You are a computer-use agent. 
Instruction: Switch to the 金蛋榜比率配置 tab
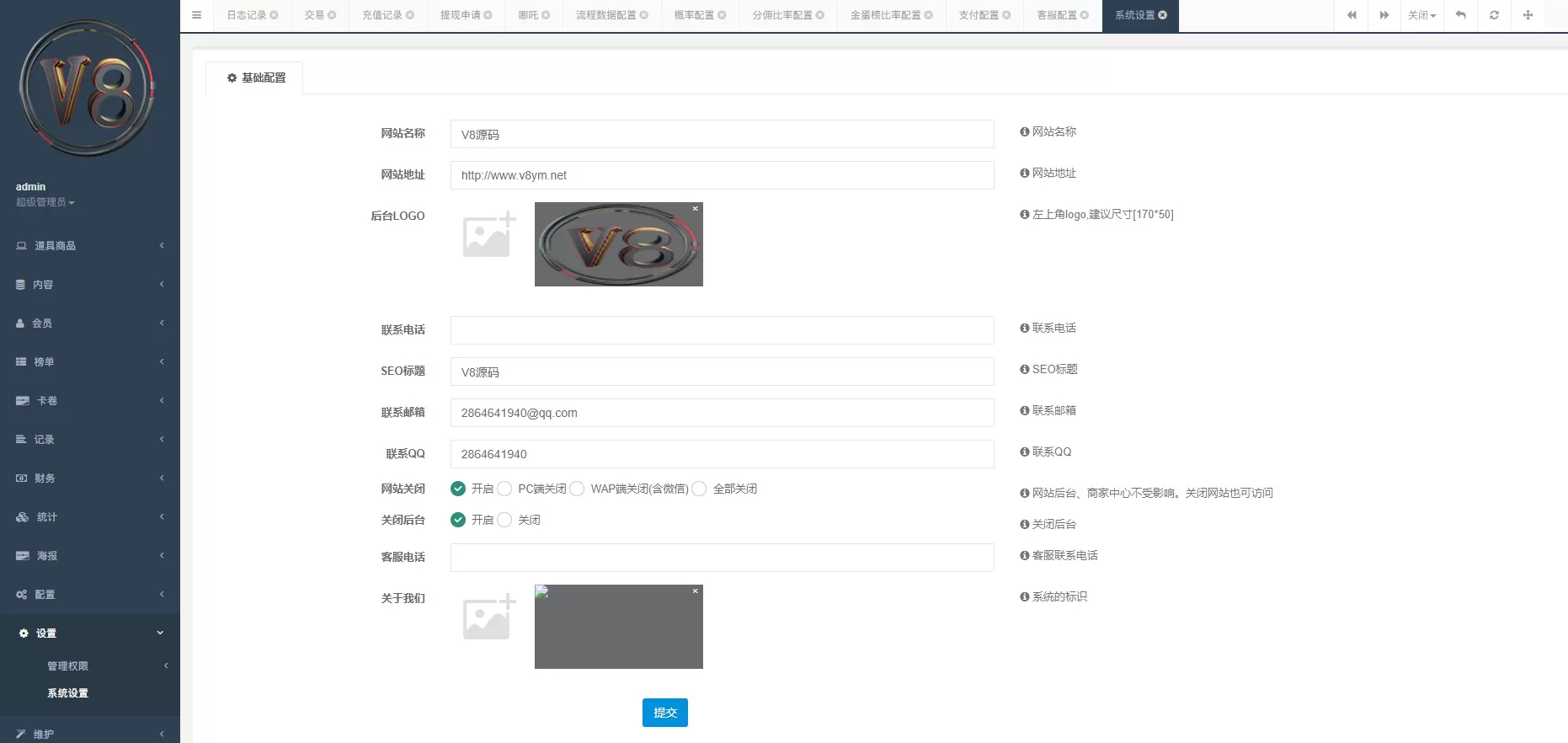885,15
